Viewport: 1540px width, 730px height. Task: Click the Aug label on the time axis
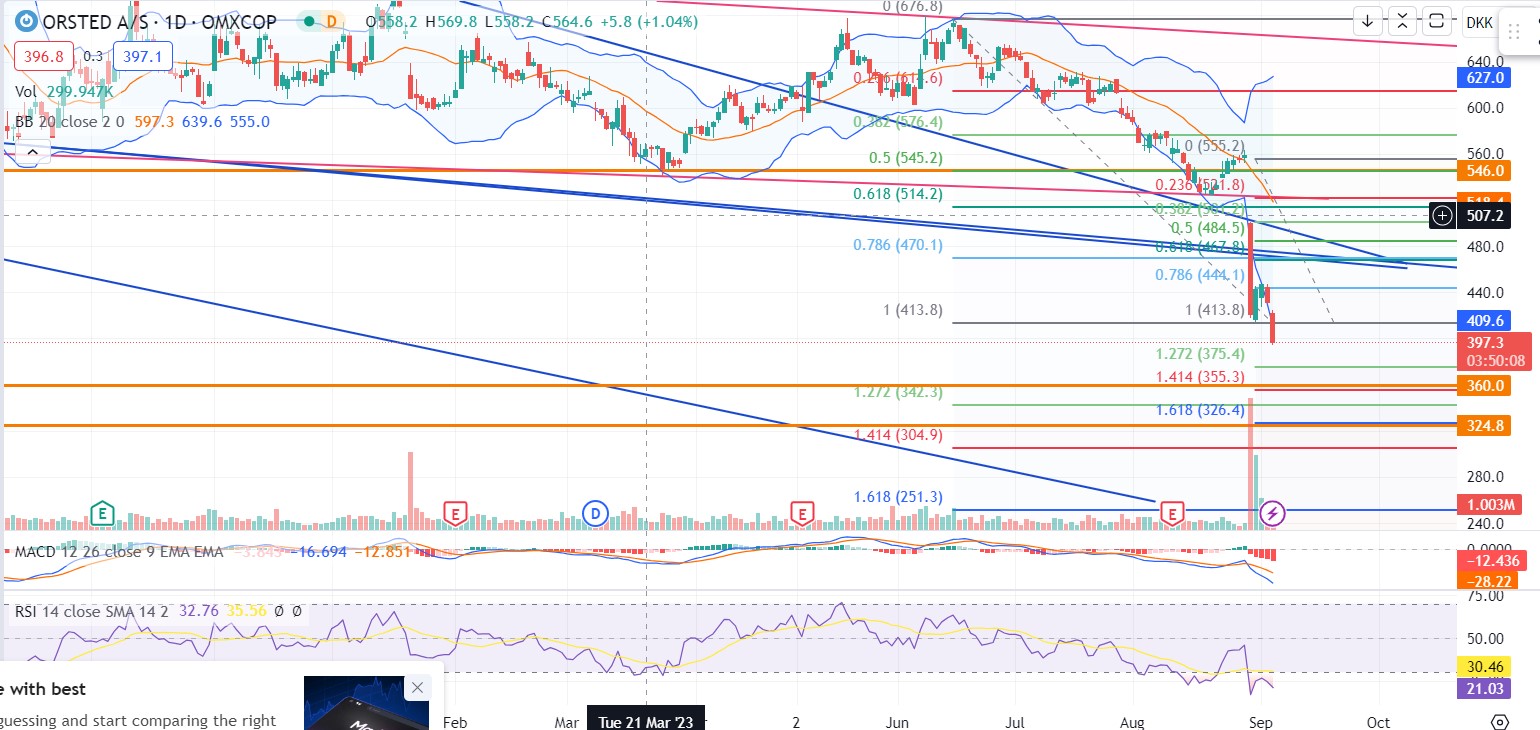[1132, 721]
